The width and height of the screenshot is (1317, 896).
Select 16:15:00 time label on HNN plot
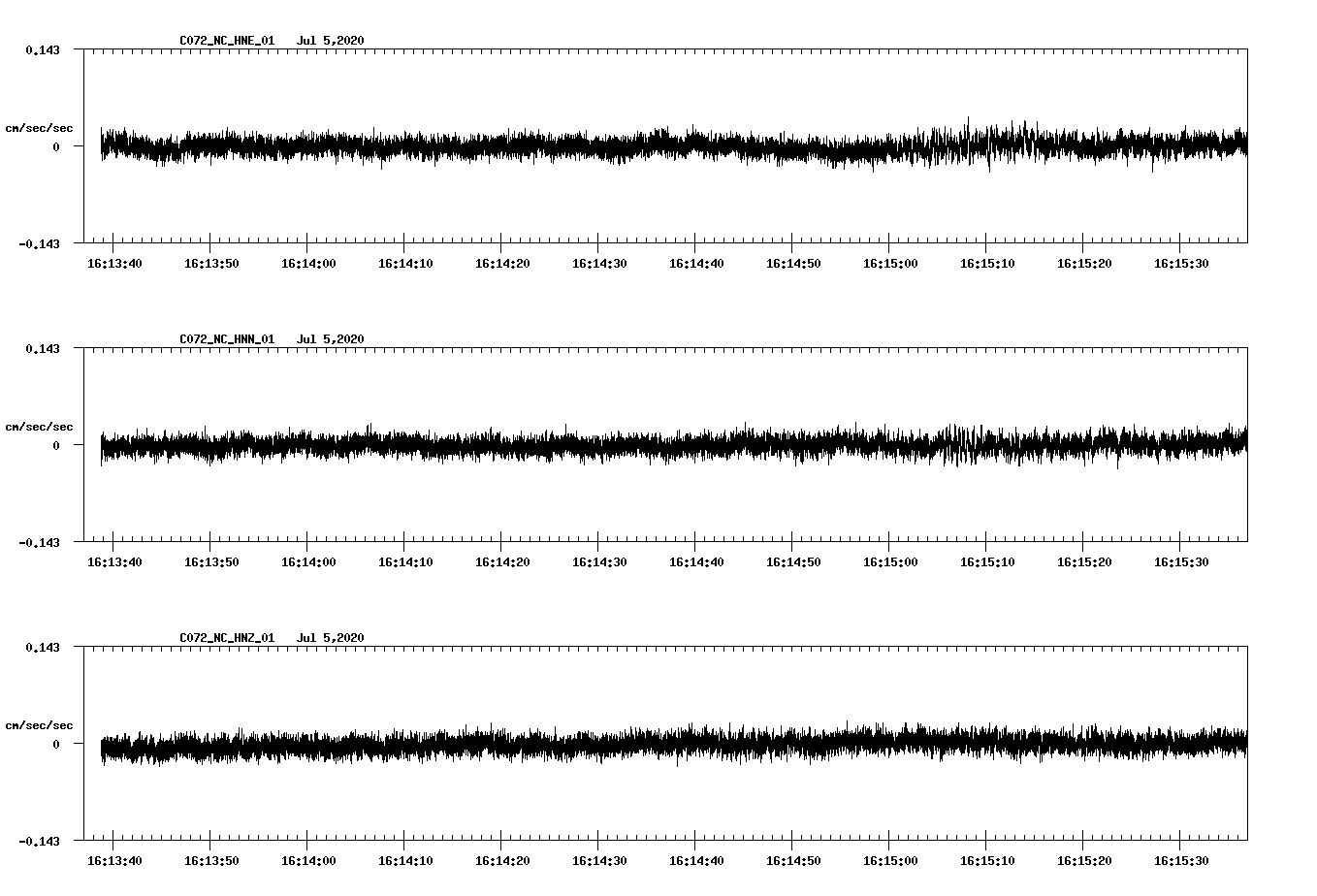point(890,562)
